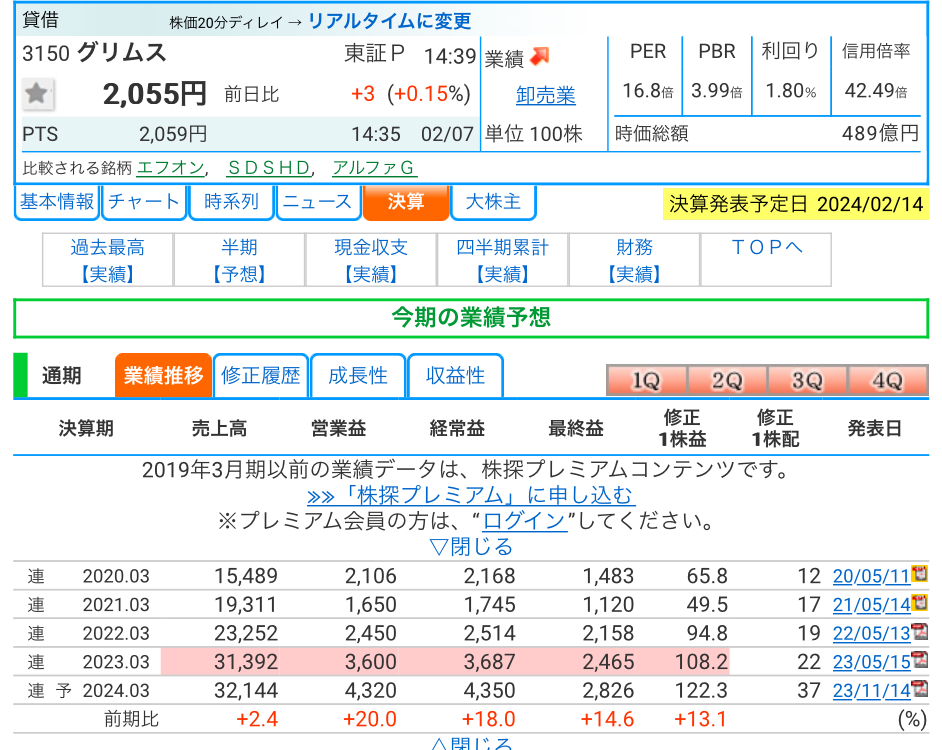Jump to 財務【実績】 section
This screenshot has width=942, height=750.
coord(634,260)
